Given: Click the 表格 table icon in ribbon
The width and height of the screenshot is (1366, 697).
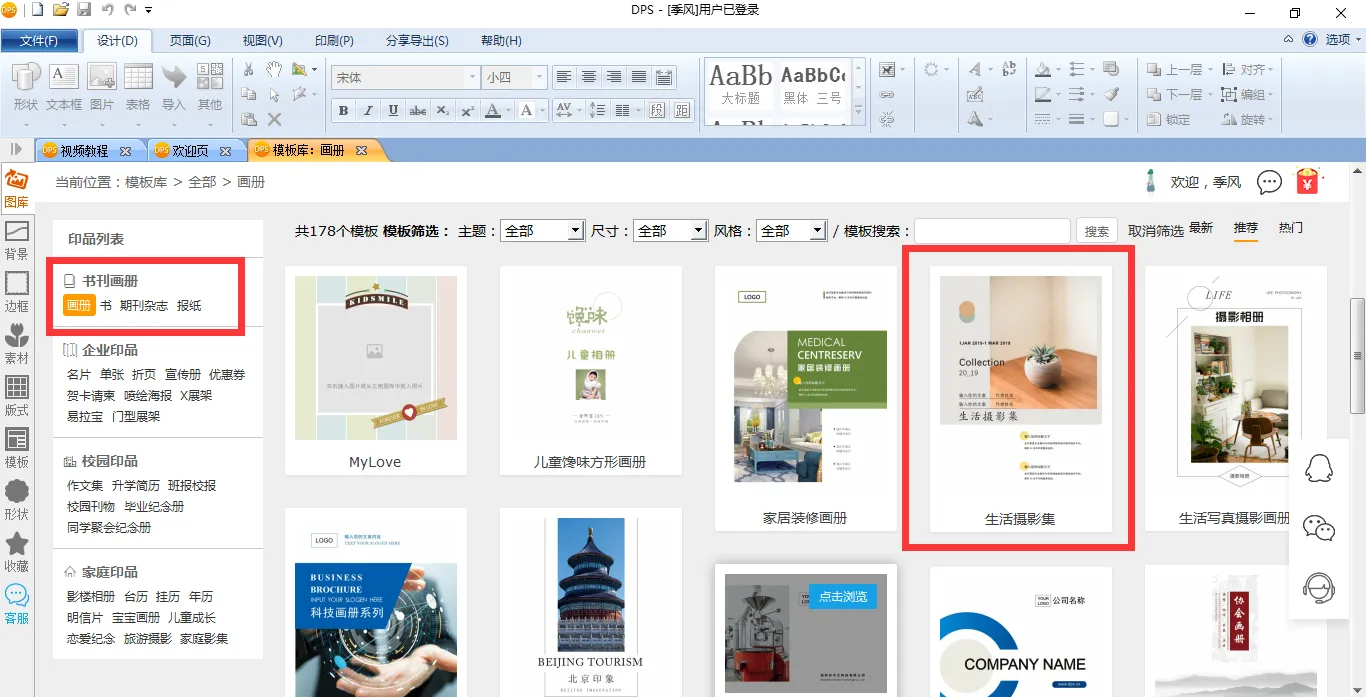Looking at the screenshot, I should click(x=138, y=88).
